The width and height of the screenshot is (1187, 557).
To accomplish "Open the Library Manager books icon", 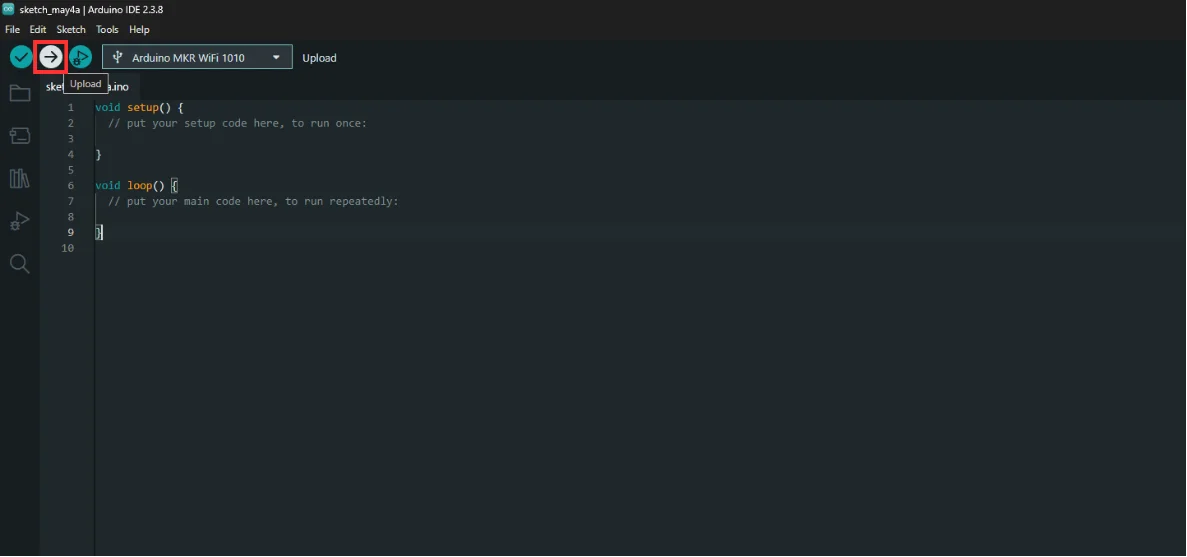I will (20, 179).
